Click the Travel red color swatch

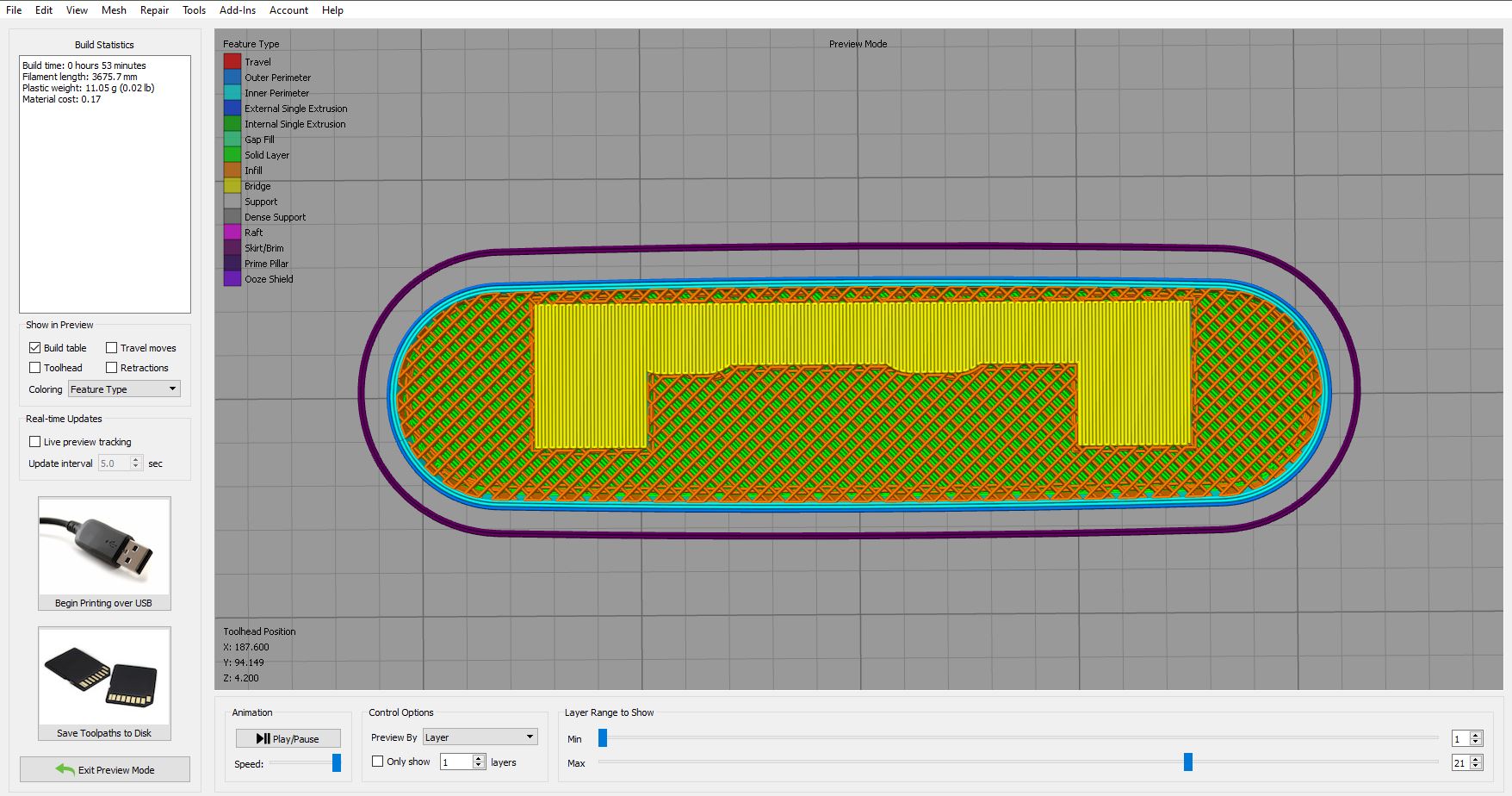click(232, 62)
